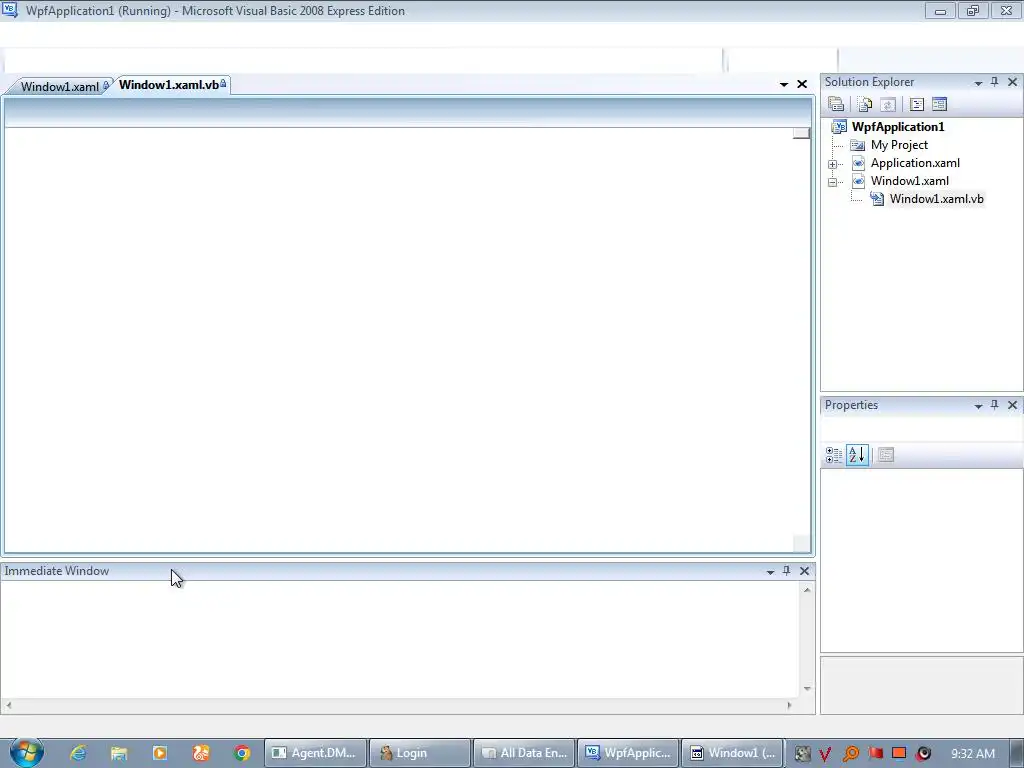
Task: Click the My Project folder icon
Action: [857, 145]
